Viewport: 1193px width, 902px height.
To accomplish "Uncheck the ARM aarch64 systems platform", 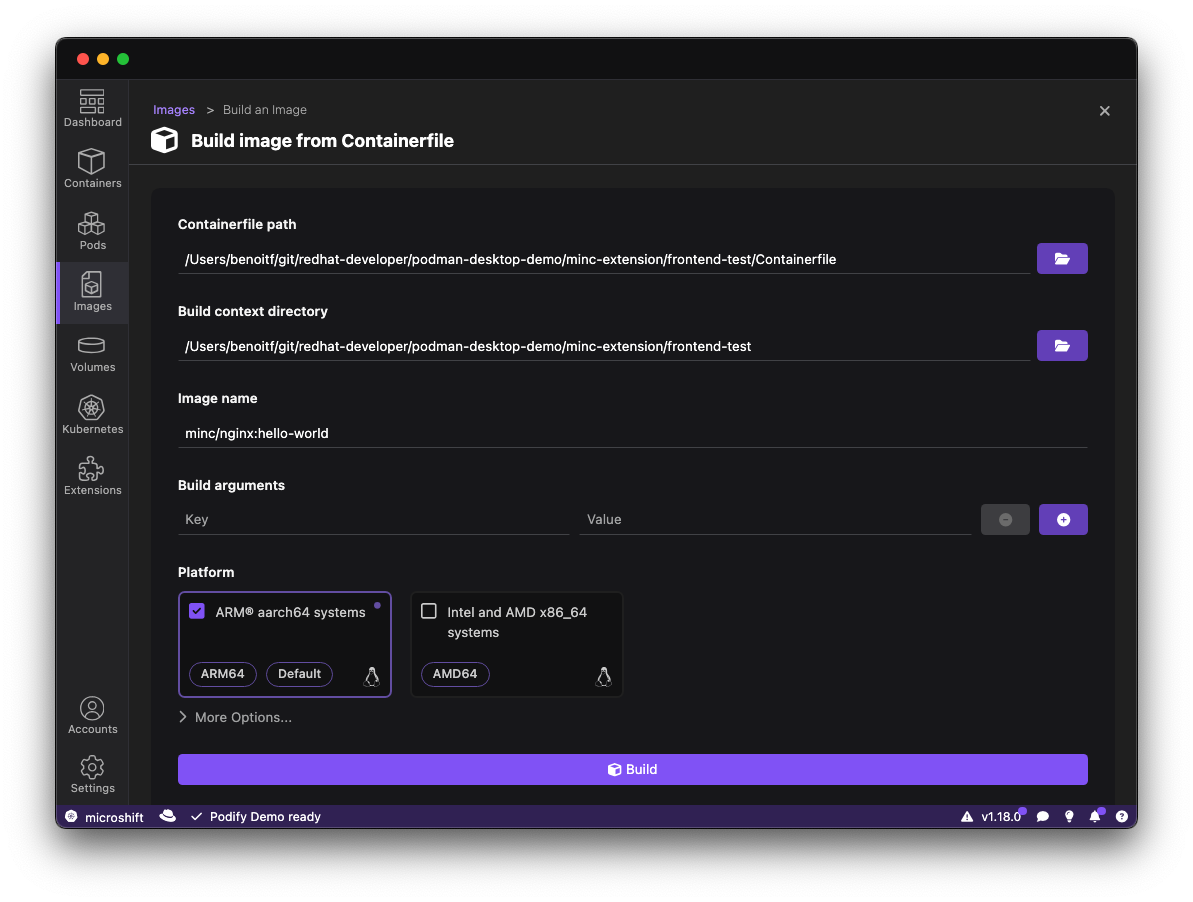I will pos(197,612).
